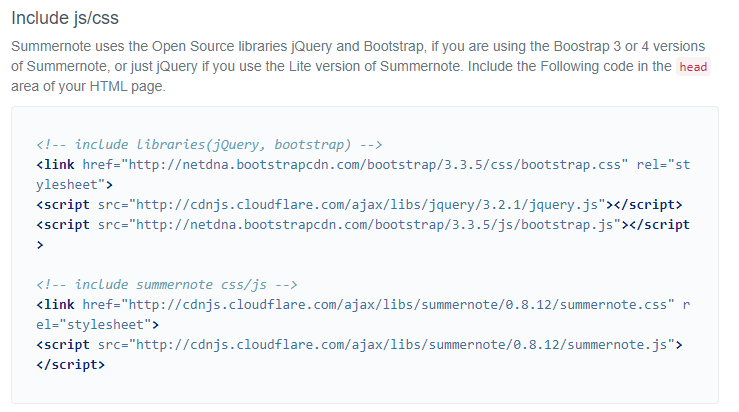Click the 'el="stylesheet">' wrapped code line
This screenshot has width=739, height=412.
(x=98, y=325)
